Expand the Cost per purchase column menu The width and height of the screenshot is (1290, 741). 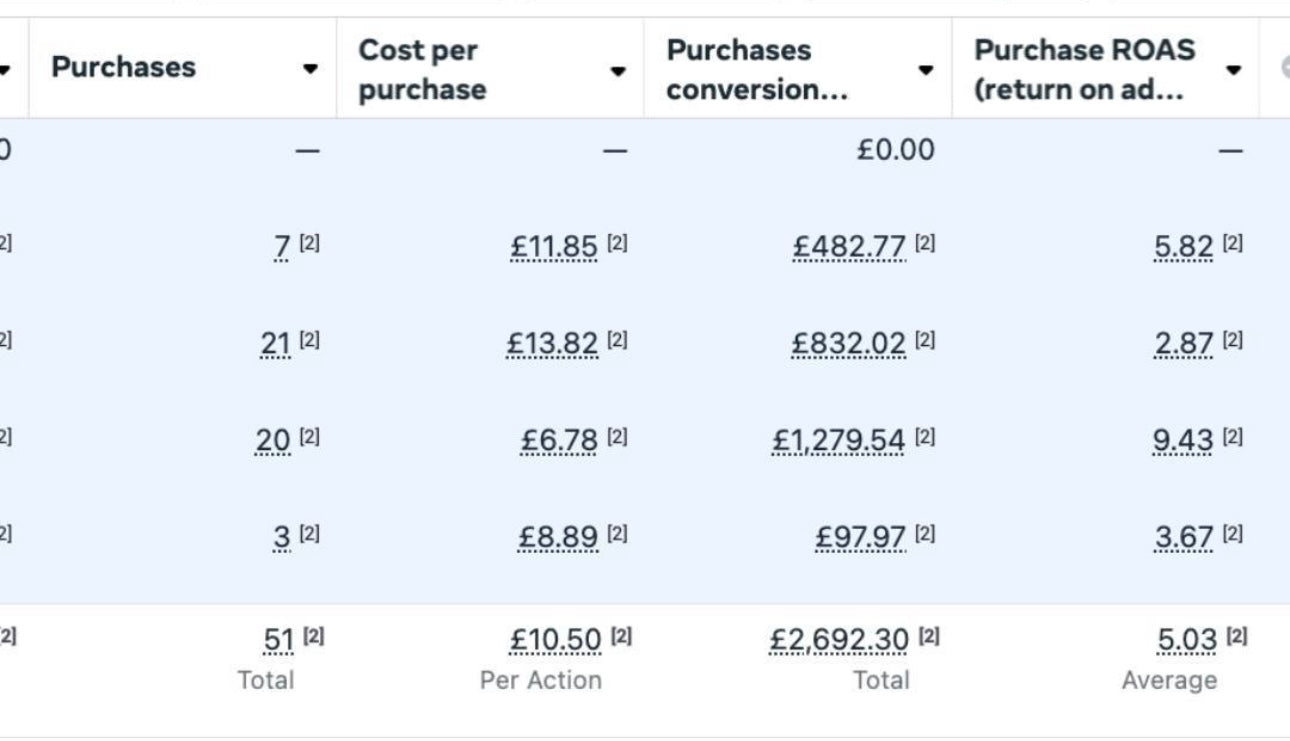pos(618,71)
